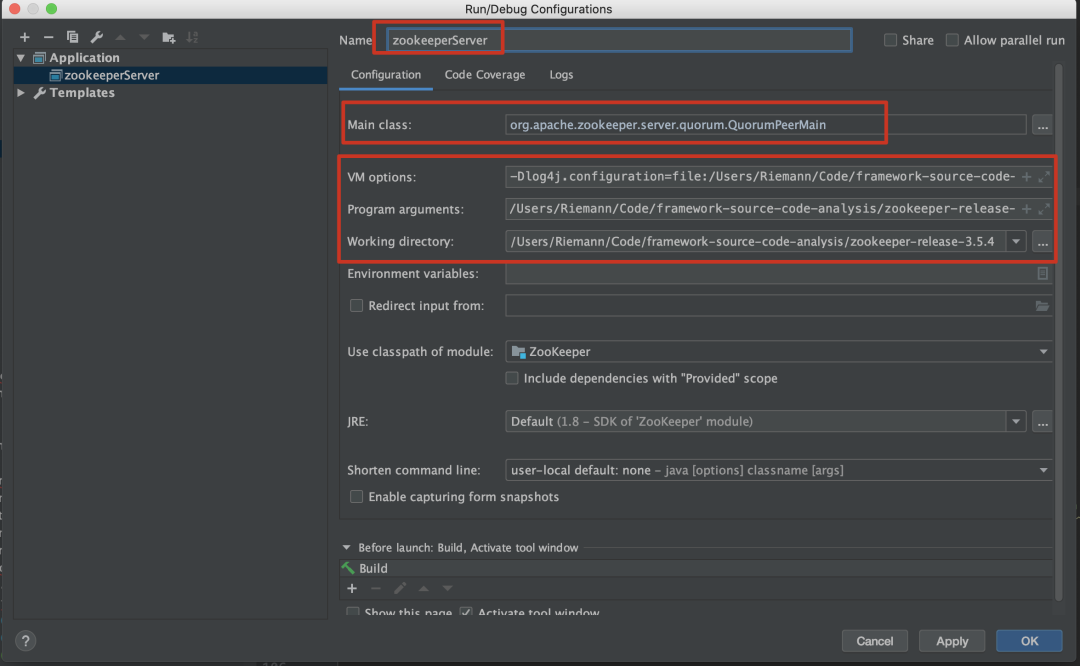Insert macro plus icon in Program arguments
This screenshot has height=666, width=1080.
(1026, 209)
